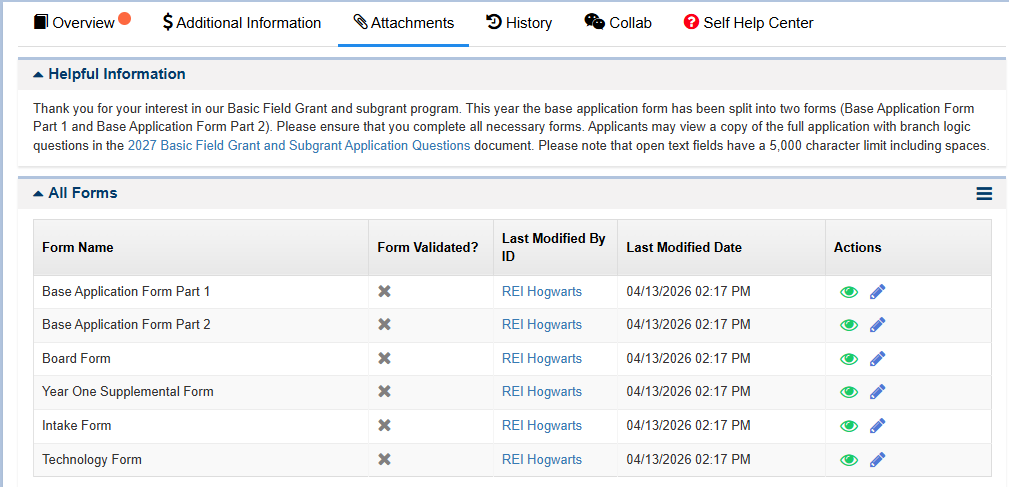The height and width of the screenshot is (487, 1009).
Task: Go to the History tab
Action: (x=519, y=23)
